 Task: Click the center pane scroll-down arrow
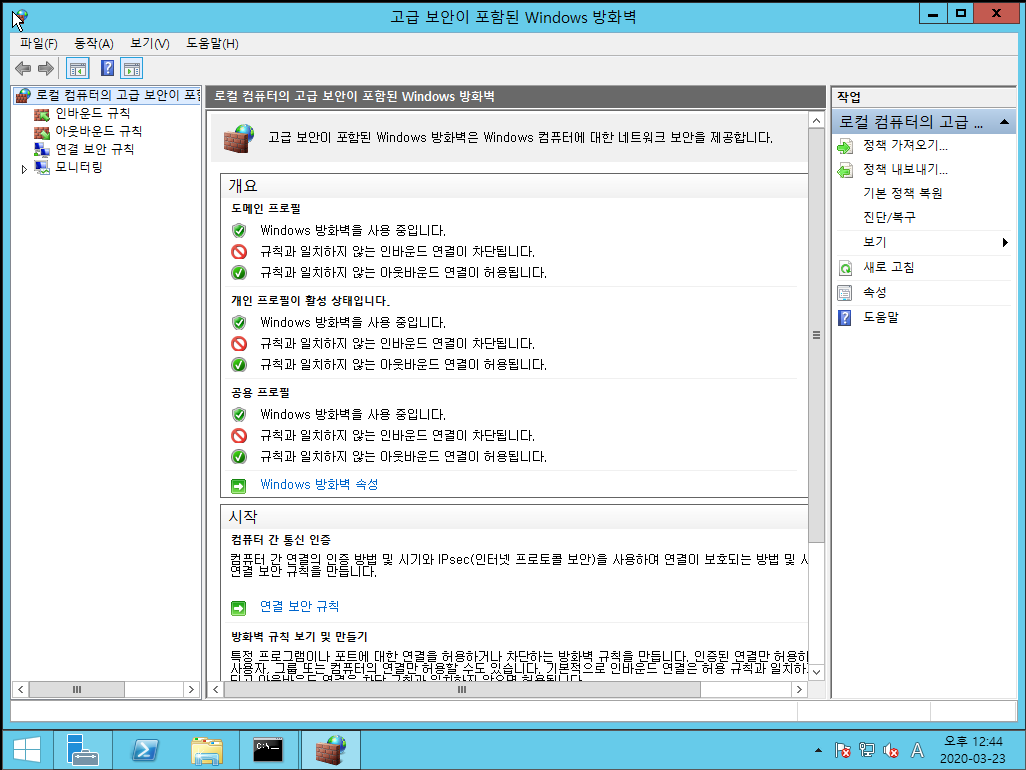point(816,673)
